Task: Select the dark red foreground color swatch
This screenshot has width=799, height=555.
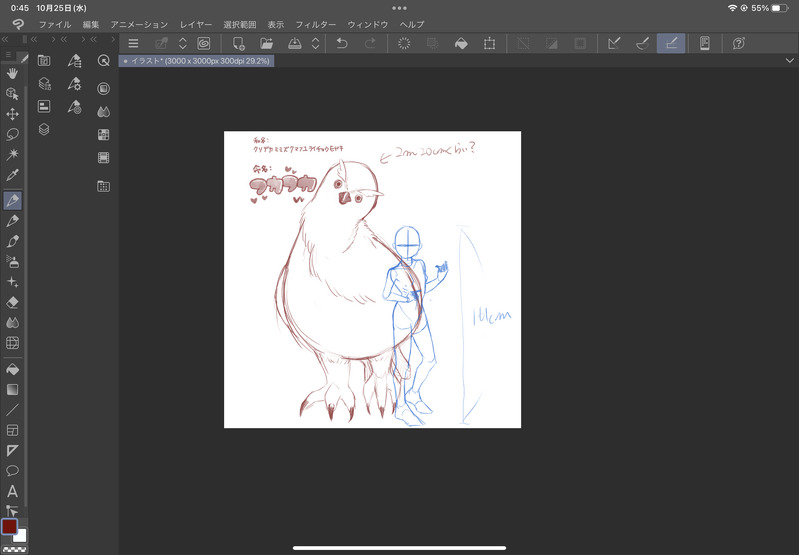Action: click(x=9, y=526)
